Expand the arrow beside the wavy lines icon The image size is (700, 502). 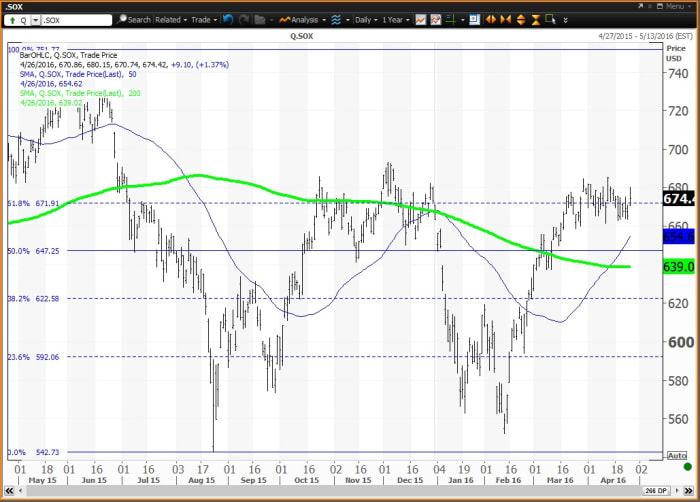tap(347, 20)
